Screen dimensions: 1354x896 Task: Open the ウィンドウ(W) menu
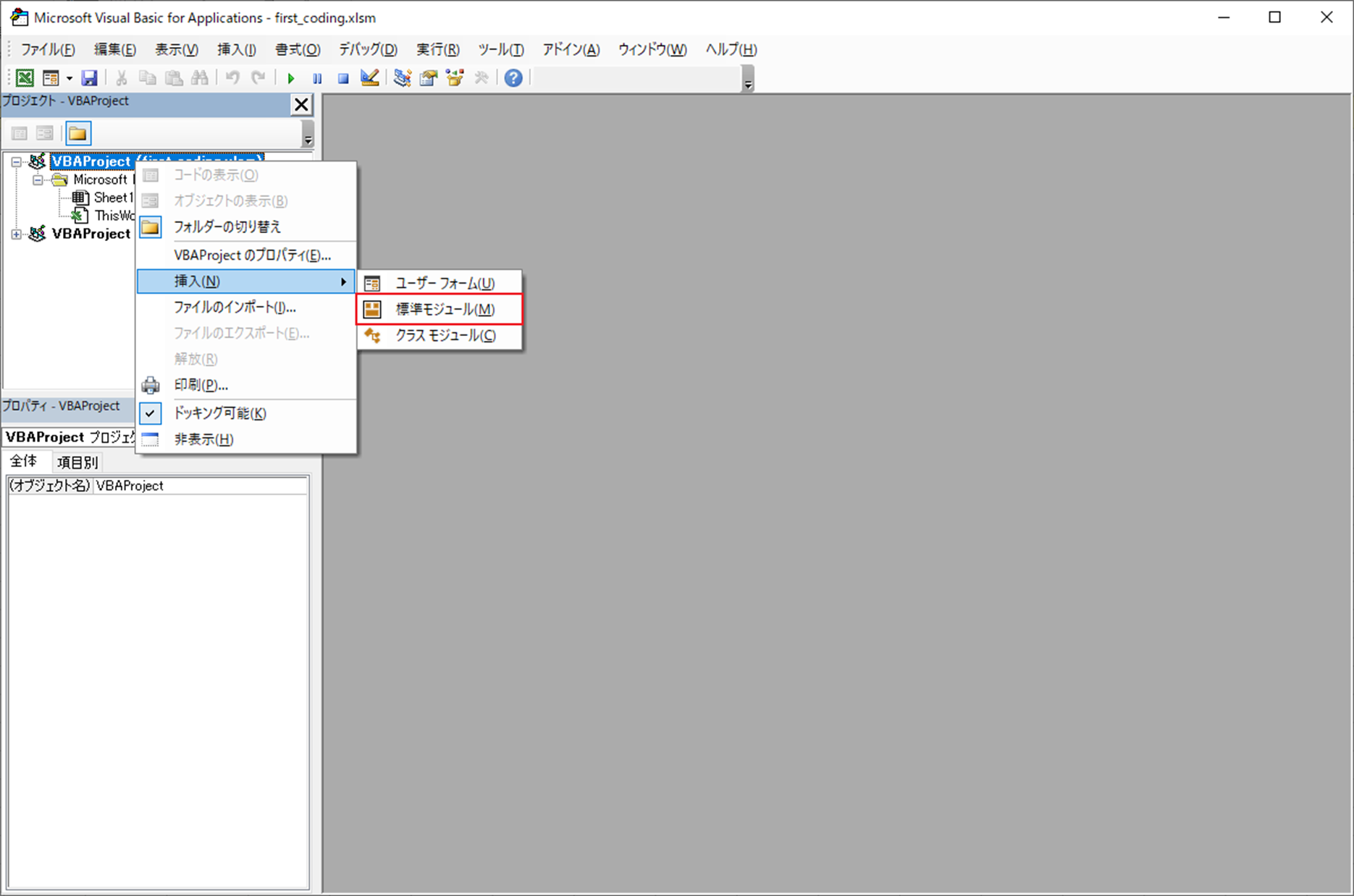click(652, 49)
